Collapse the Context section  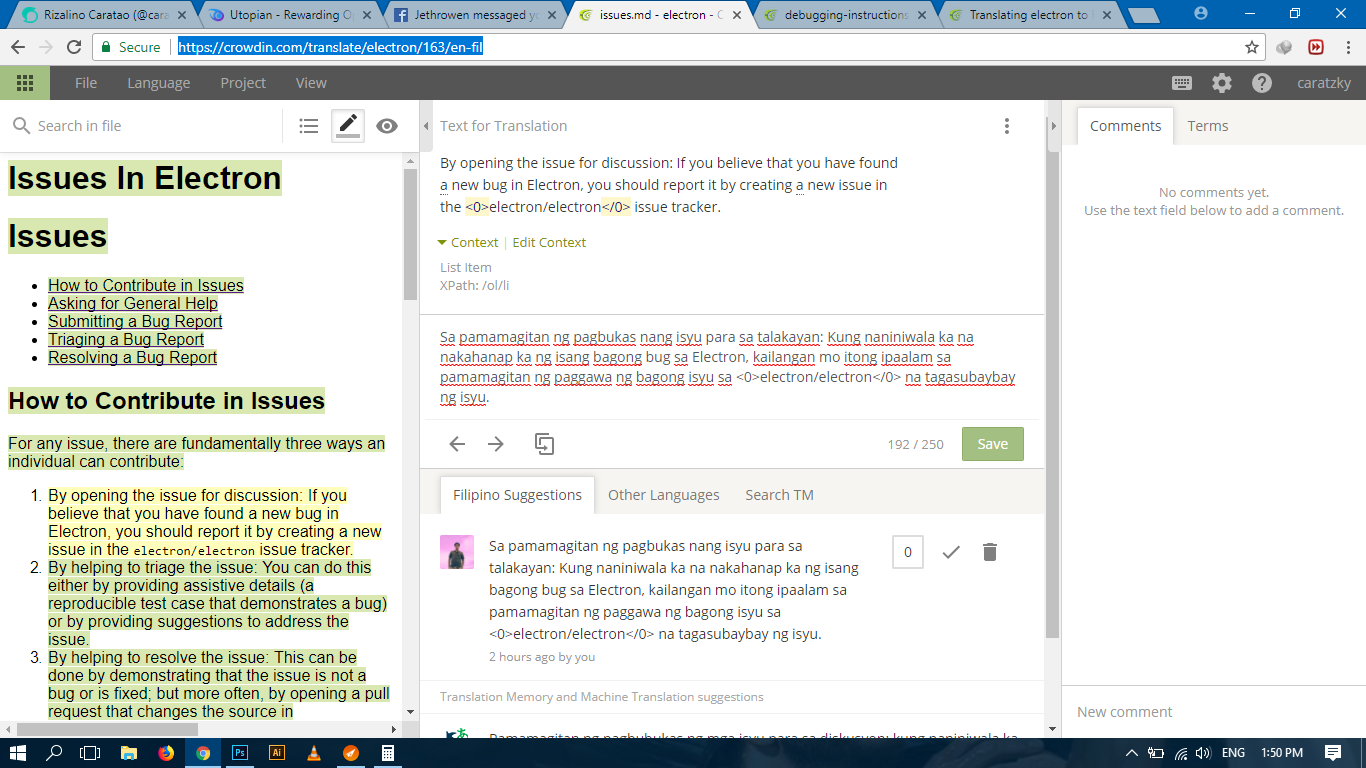tap(467, 242)
